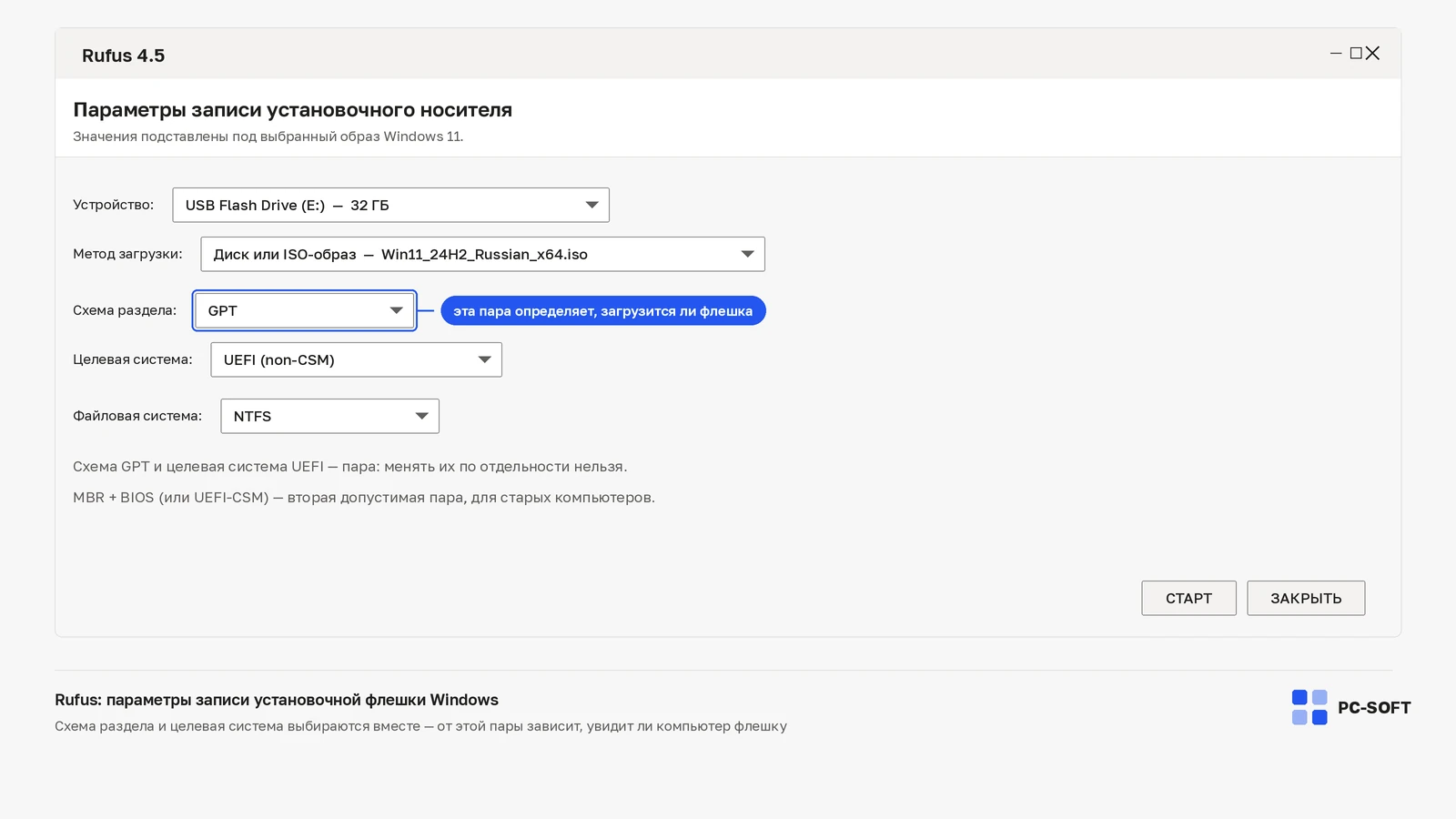Maximize the Rufus 4.5 window
The image size is (1456, 819).
pos(1356,54)
